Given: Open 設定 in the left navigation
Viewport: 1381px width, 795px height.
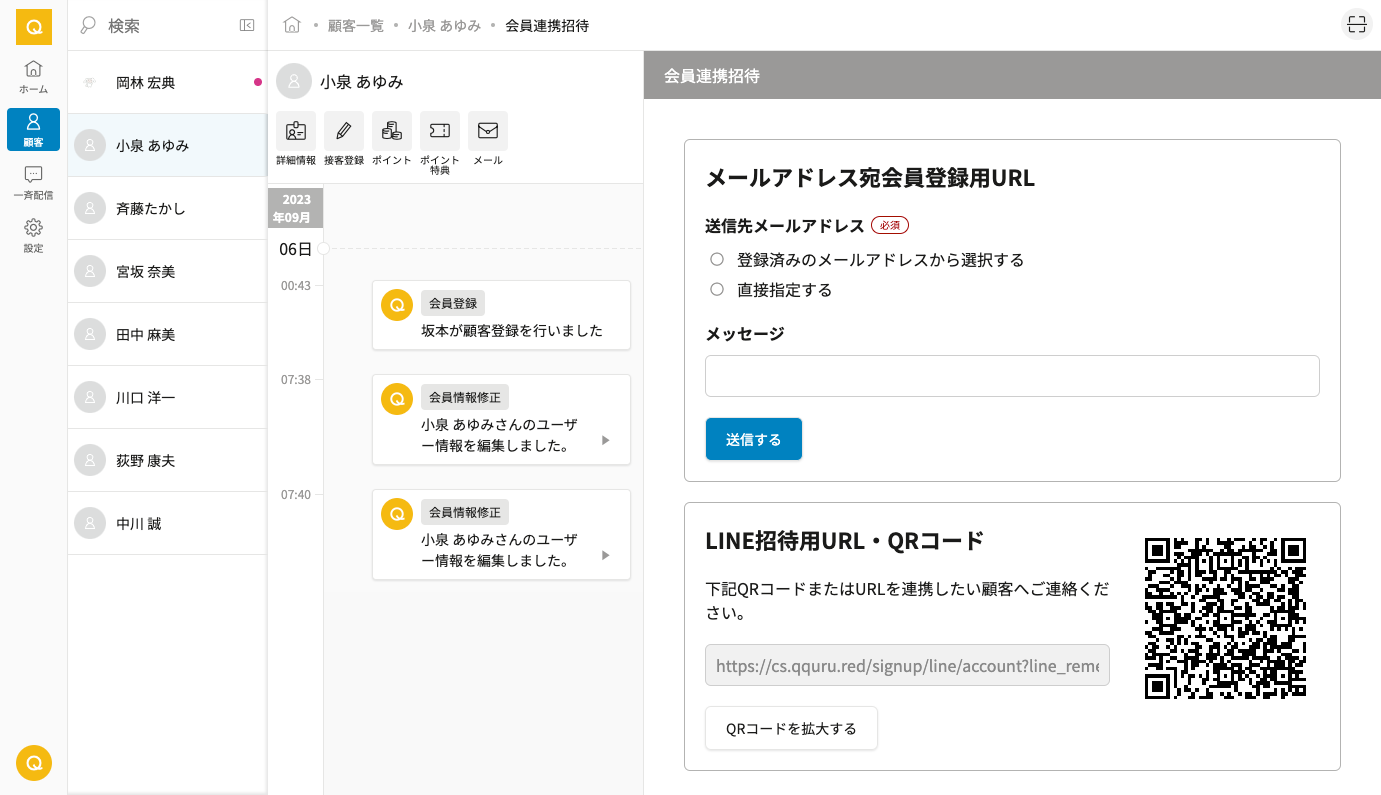Looking at the screenshot, I should (33, 235).
